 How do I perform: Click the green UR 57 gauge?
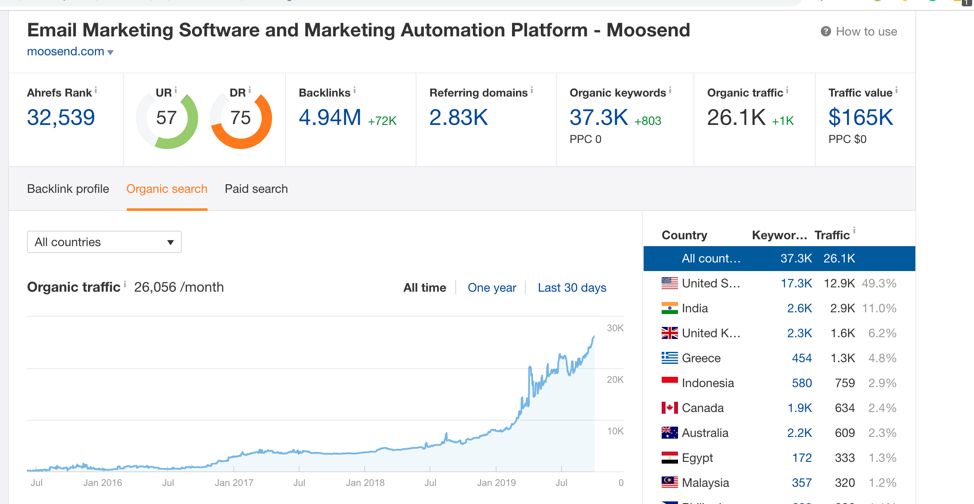166,117
